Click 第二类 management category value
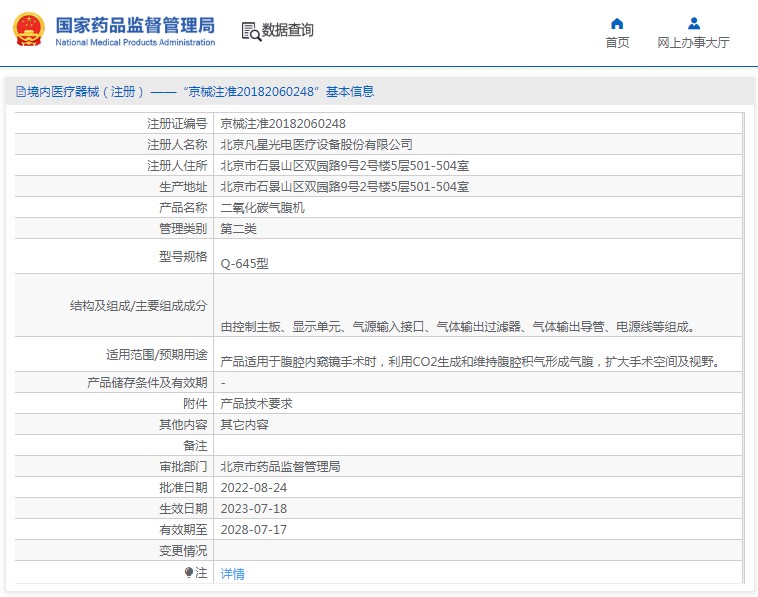 (238, 229)
